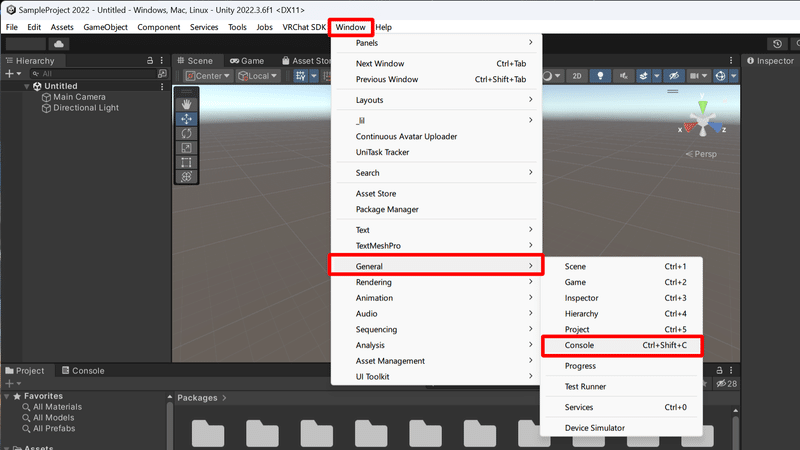Choose Device Simulator in submenu
Screen dimensions: 800x450
point(622,428)
